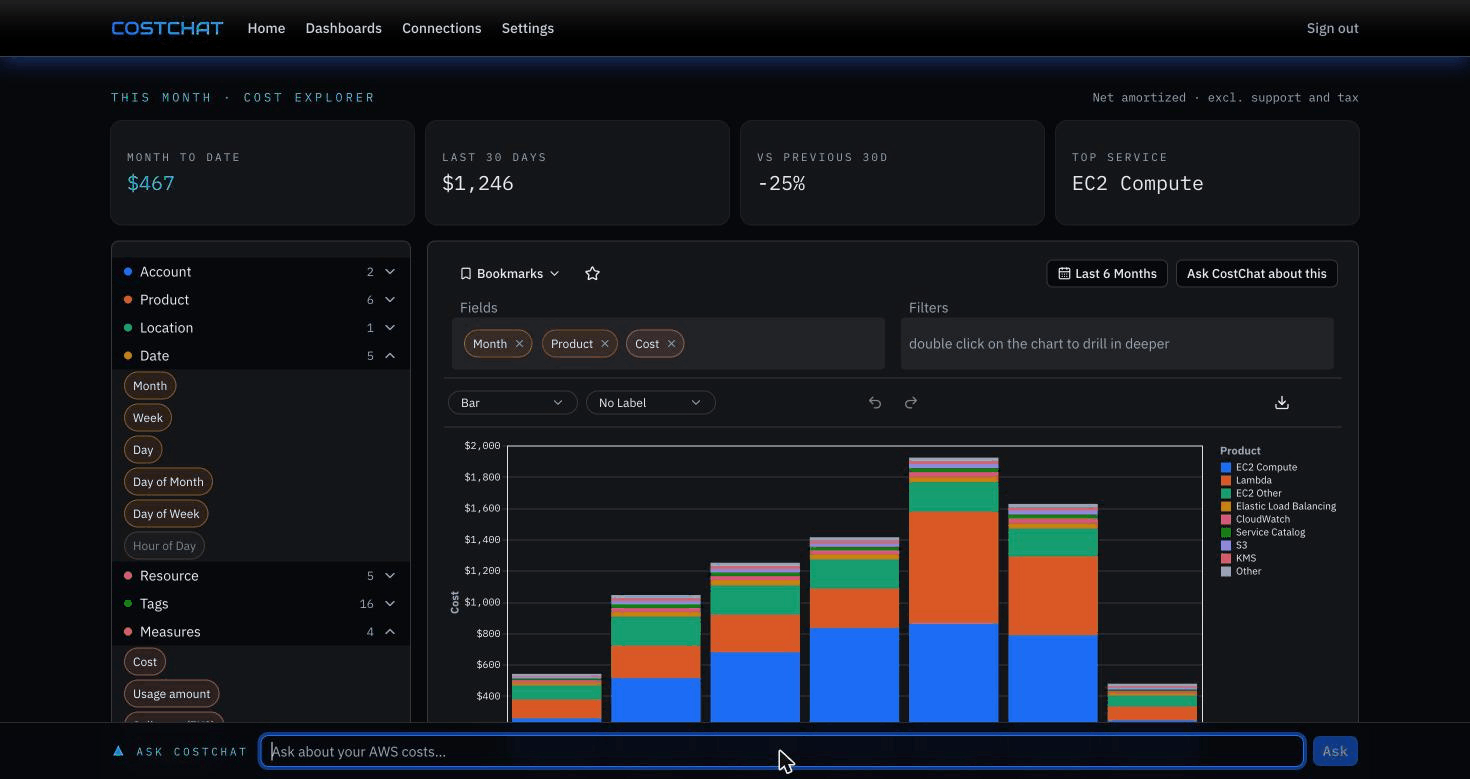The width and height of the screenshot is (1470, 779).
Task: Click the $2,000 axis label
Action: 482,446
